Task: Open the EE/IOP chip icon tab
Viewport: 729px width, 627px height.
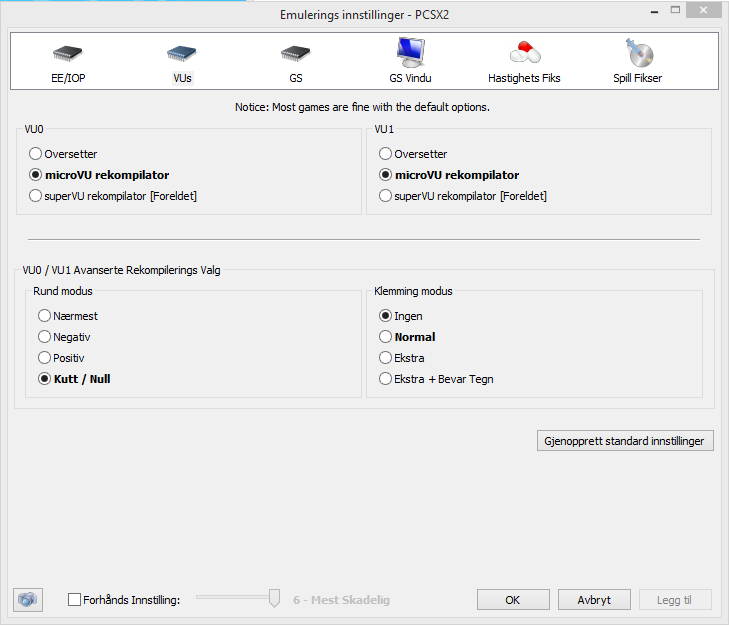Action: (x=67, y=53)
